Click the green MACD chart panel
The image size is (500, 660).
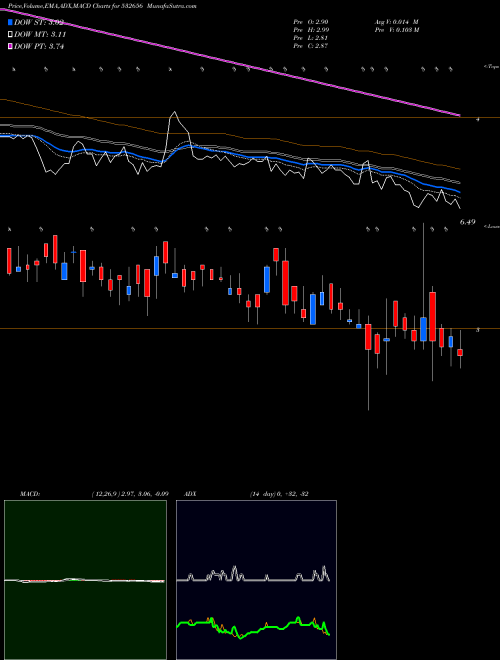pyautogui.click(x=85, y=580)
